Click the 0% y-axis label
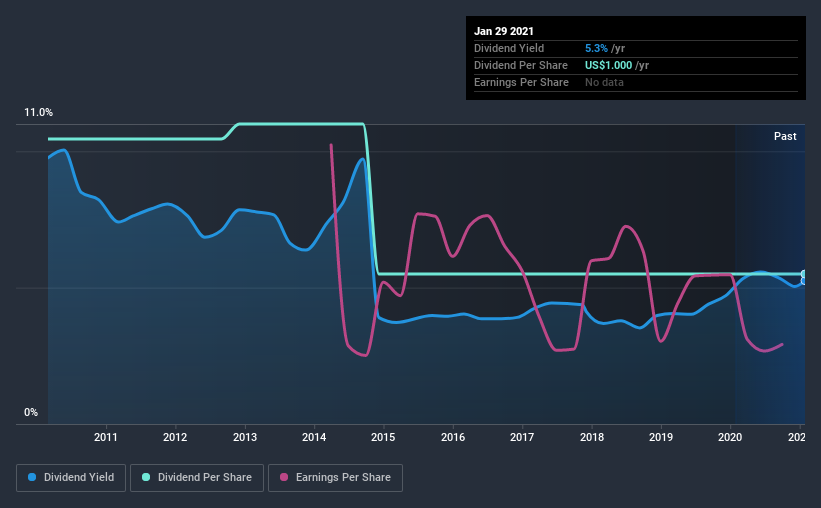Viewport: 821px width, 508px height. click(31, 413)
